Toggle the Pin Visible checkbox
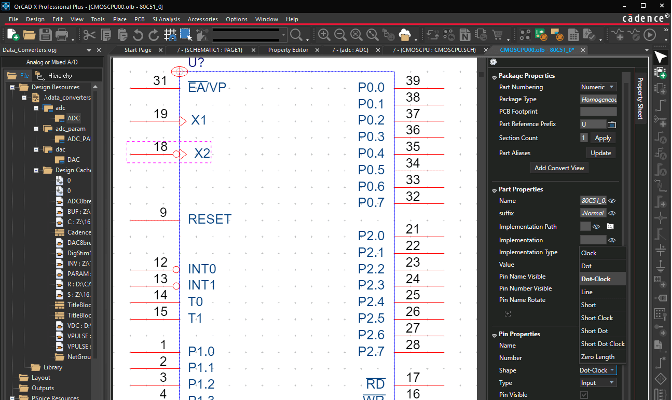Viewport: 672px width, 400px height. (x=584, y=395)
